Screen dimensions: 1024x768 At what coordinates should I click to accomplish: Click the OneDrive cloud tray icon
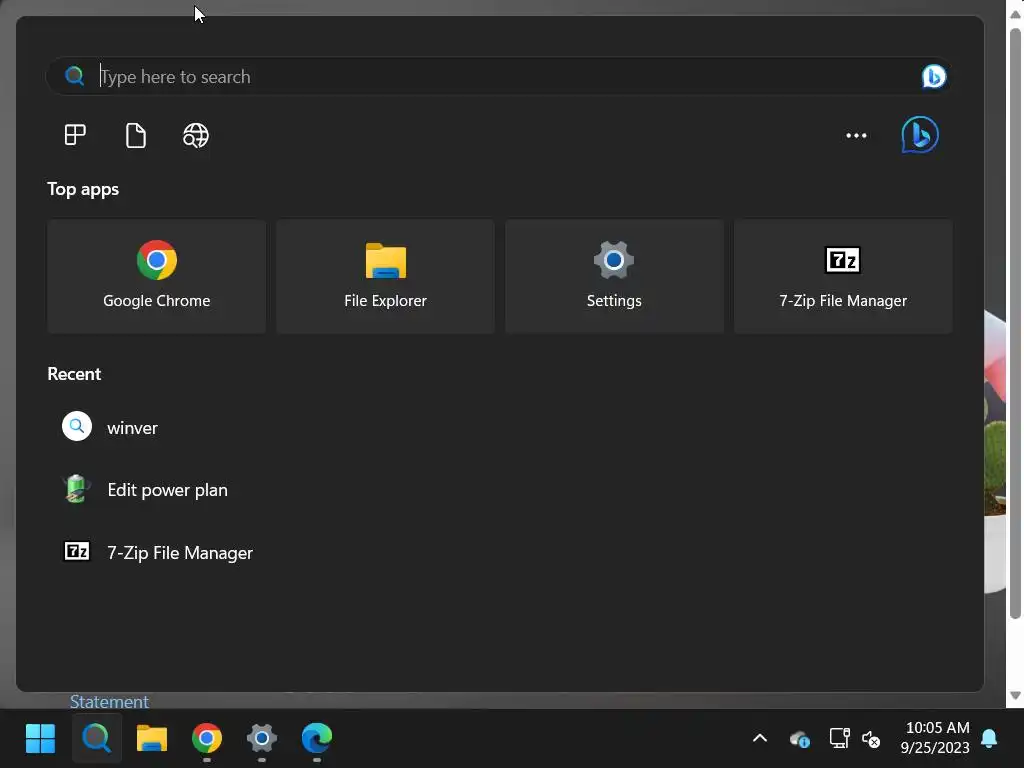(x=799, y=739)
